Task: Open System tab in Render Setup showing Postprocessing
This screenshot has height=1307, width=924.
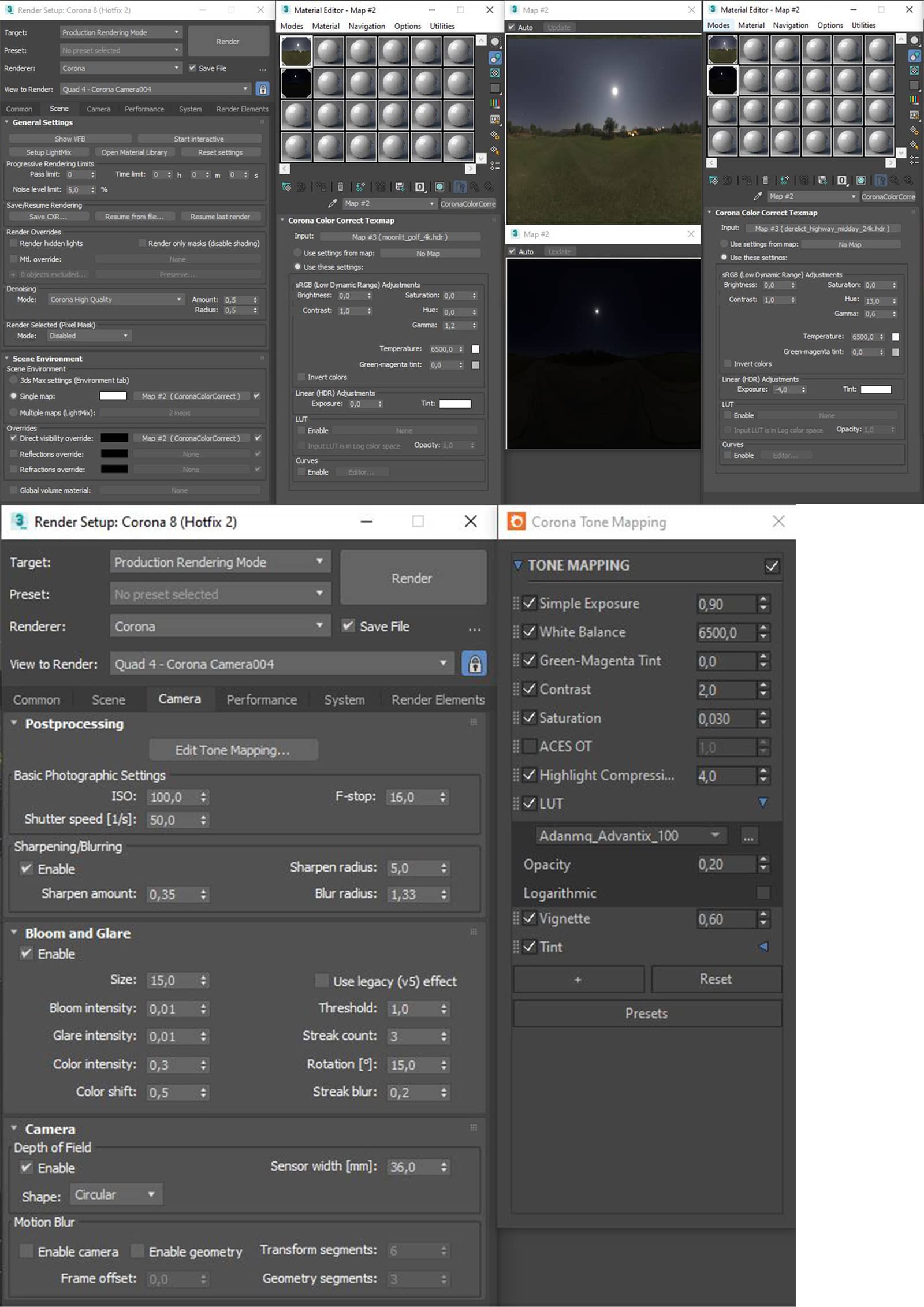Action: [x=344, y=699]
